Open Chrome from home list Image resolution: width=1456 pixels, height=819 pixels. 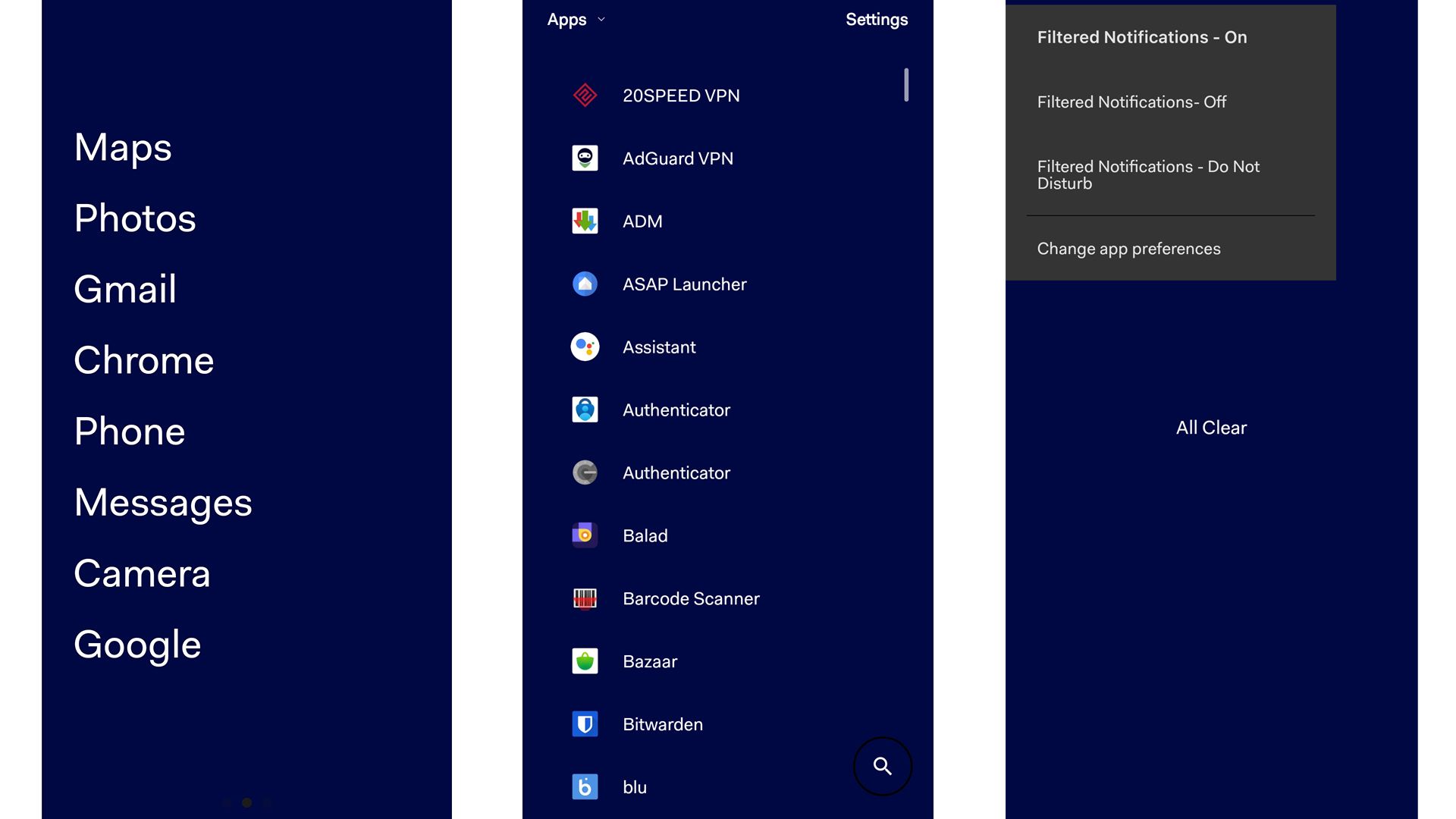(x=144, y=360)
